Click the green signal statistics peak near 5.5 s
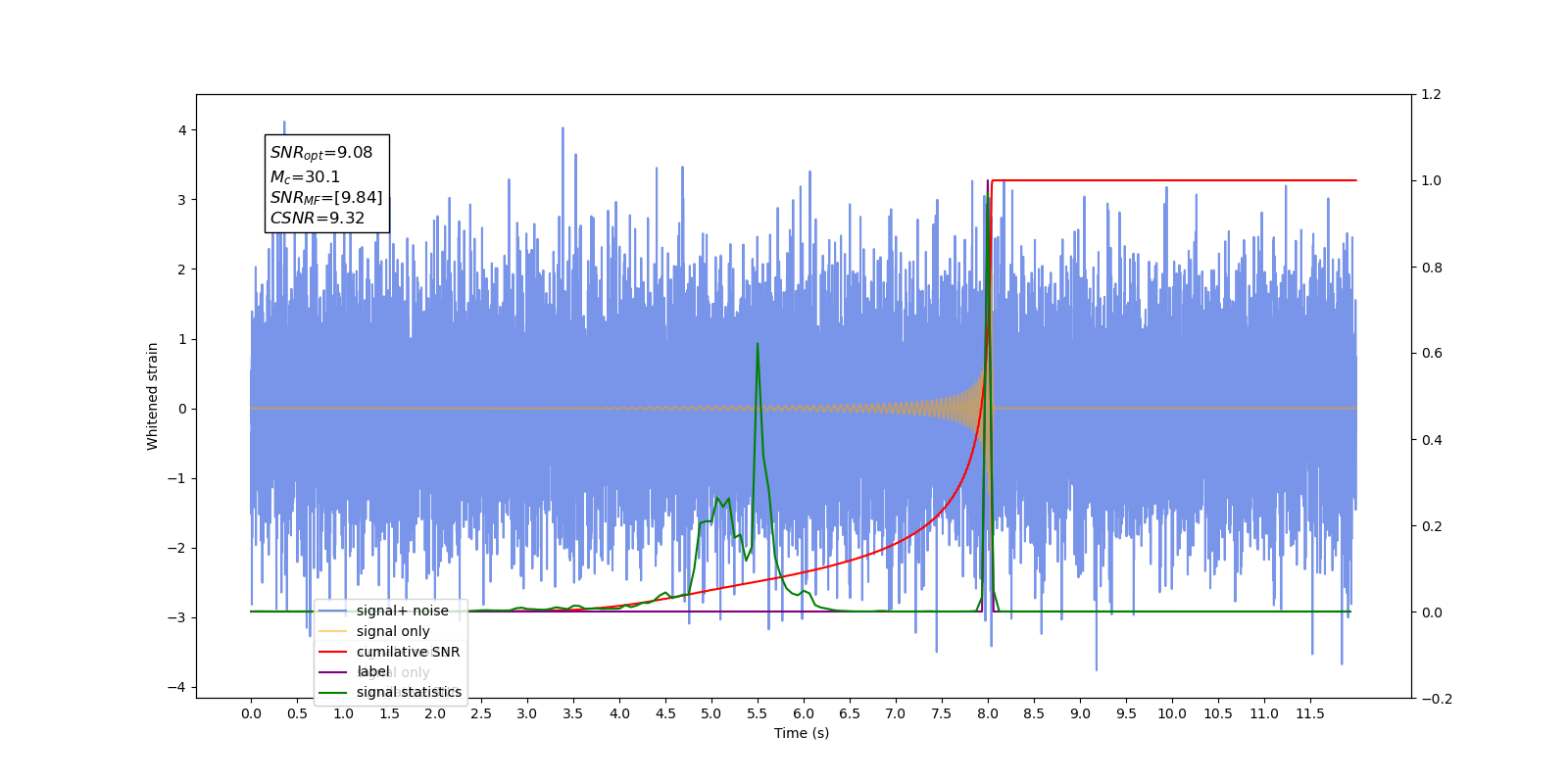 758,345
